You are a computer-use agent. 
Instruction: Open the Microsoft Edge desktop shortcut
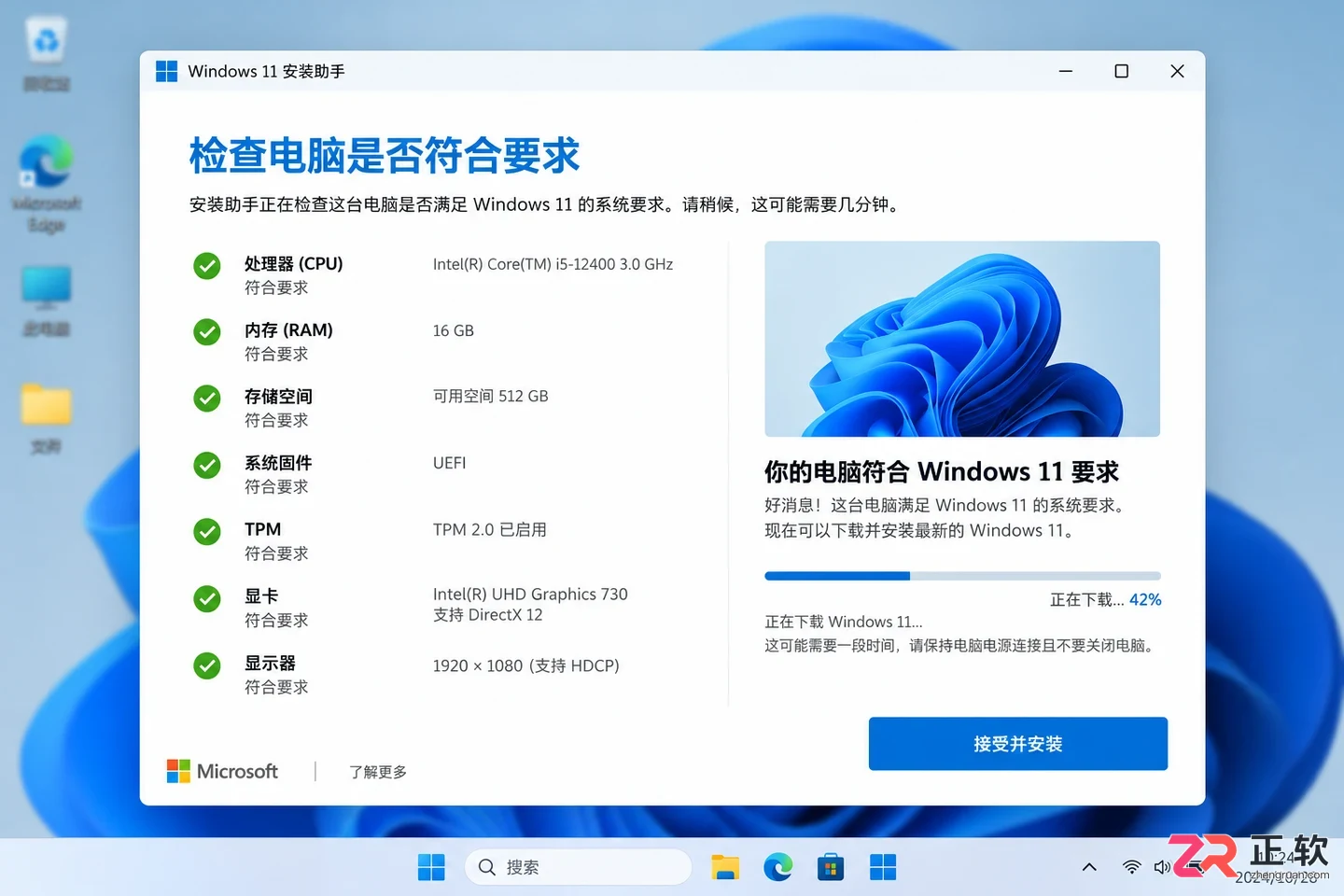47,184
